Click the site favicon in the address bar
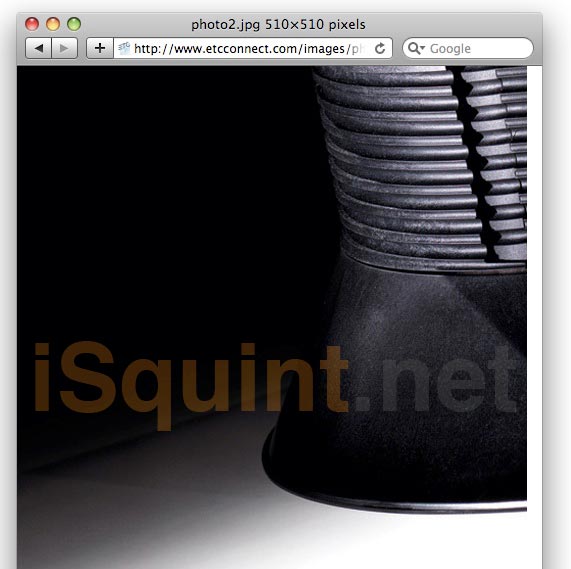This screenshot has width=571, height=569. pyautogui.click(x=124, y=48)
